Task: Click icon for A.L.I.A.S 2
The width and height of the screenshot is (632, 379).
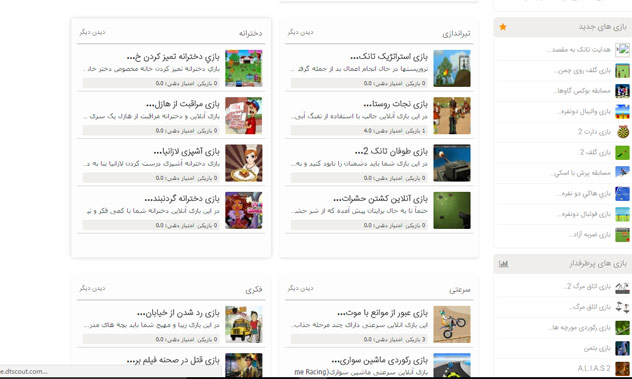Action: click(622, 369)
